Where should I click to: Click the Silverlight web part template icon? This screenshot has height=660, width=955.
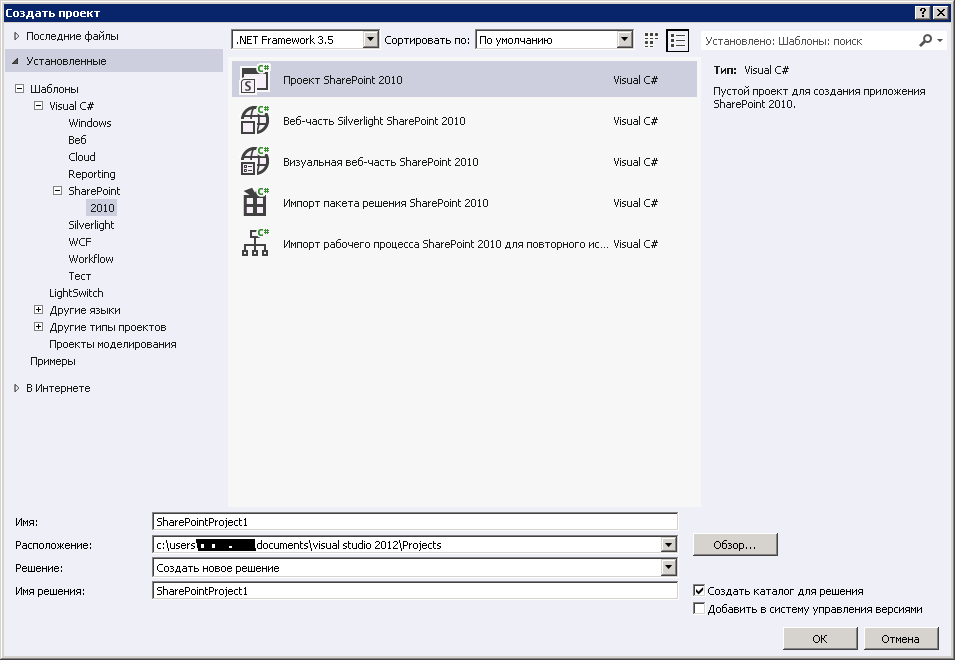[256, 121]
